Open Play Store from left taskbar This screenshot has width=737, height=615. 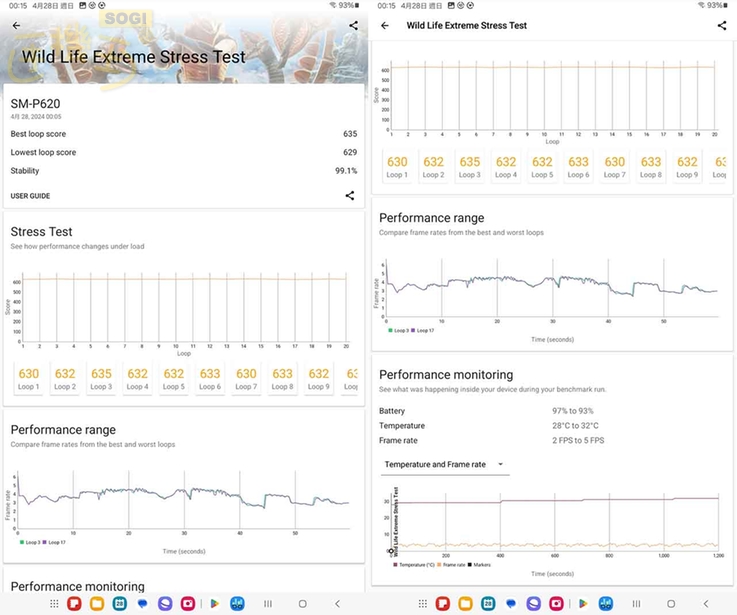[x=214, y=603]
